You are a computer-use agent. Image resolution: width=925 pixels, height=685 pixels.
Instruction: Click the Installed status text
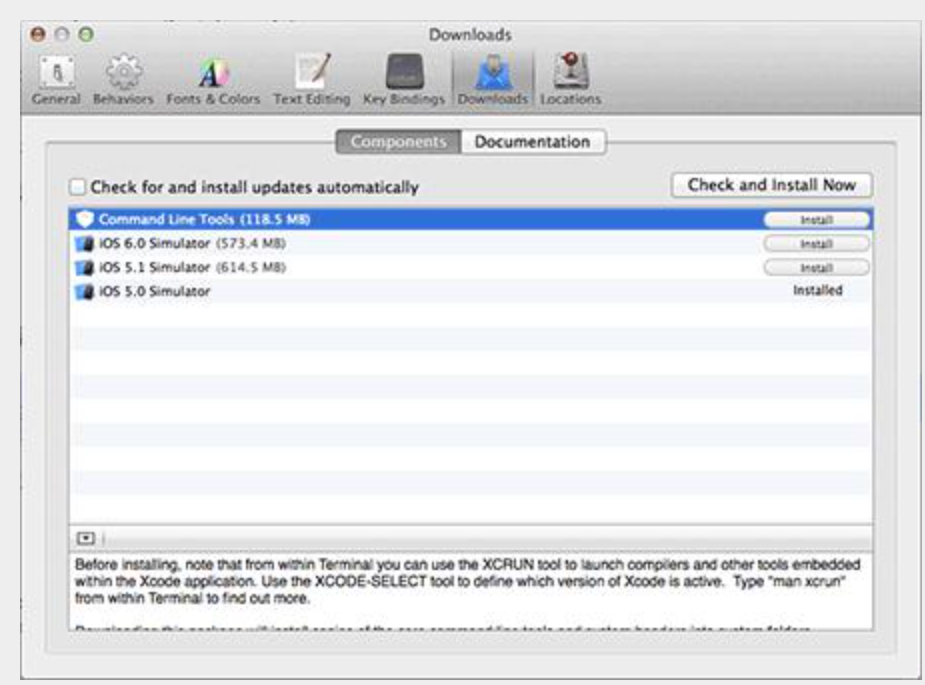[818, 290]
